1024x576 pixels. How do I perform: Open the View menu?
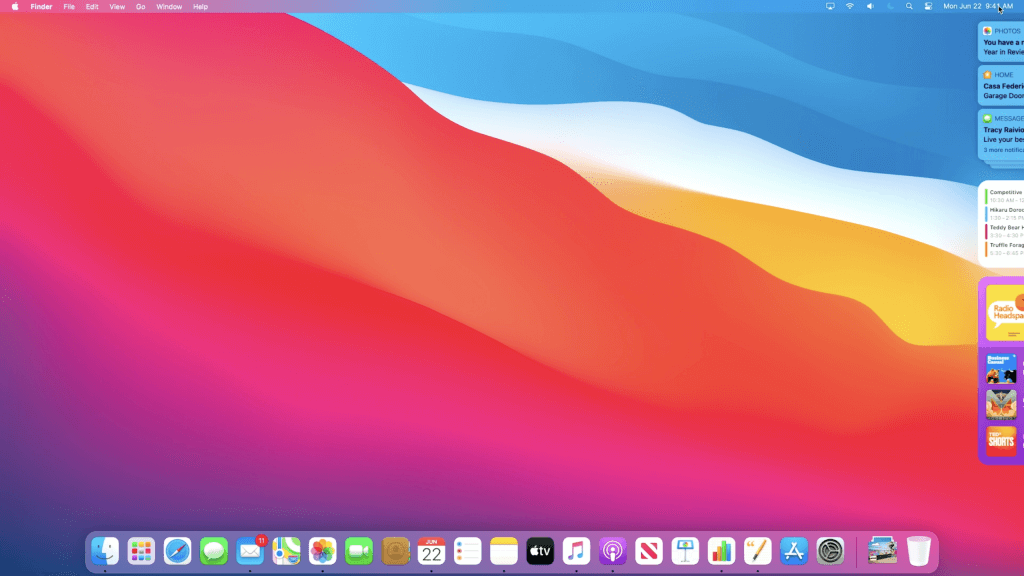(117, 7)
